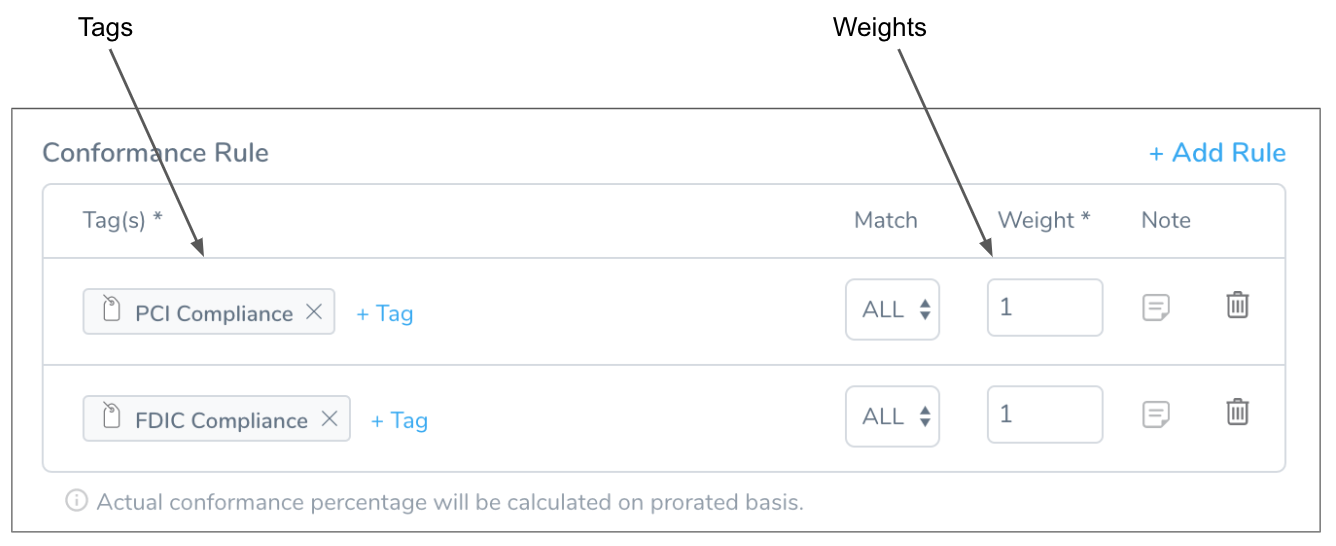This screenshot has width=1336, height=546.
Task: Add a tag next to FDIC Compliance
Action: tap(399, 421)
